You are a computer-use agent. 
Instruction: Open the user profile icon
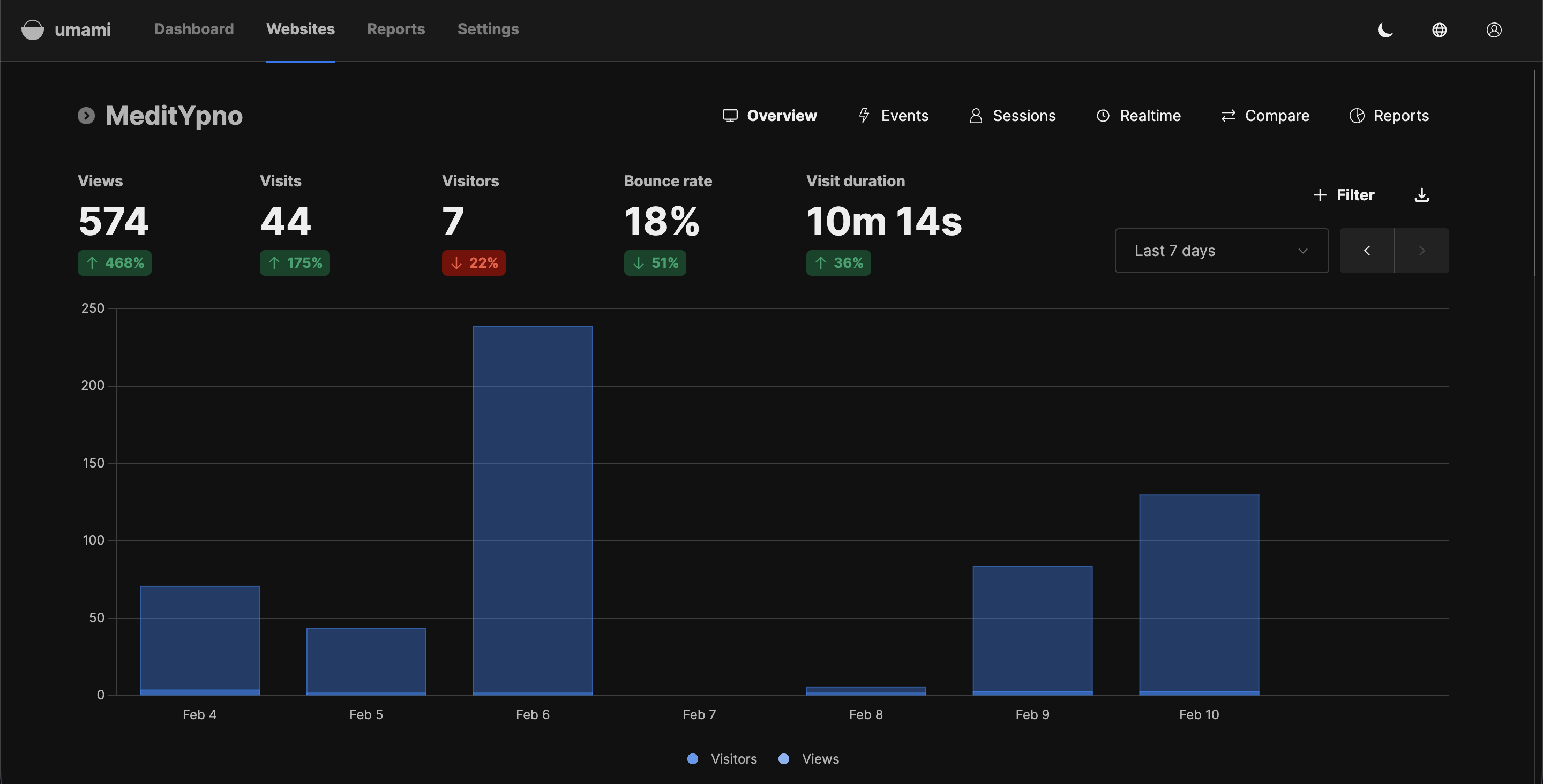pos(1493,29)
